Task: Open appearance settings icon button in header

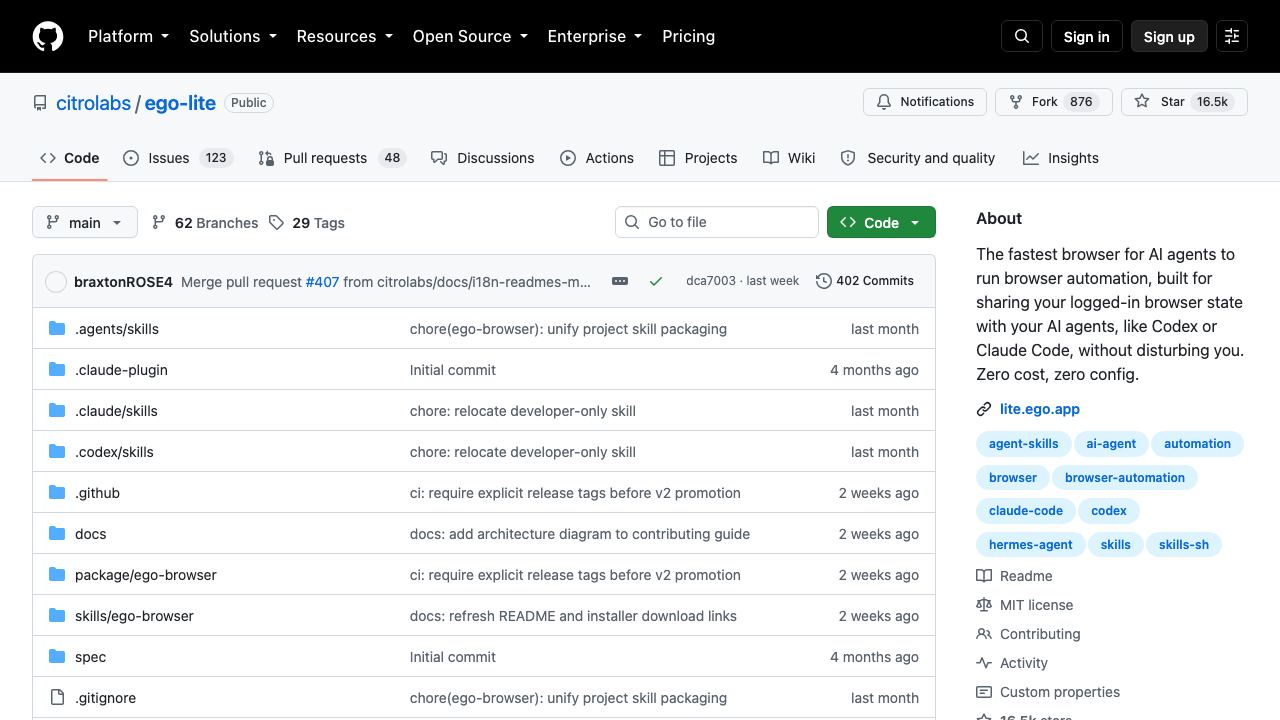Action: coord(1232,36)
